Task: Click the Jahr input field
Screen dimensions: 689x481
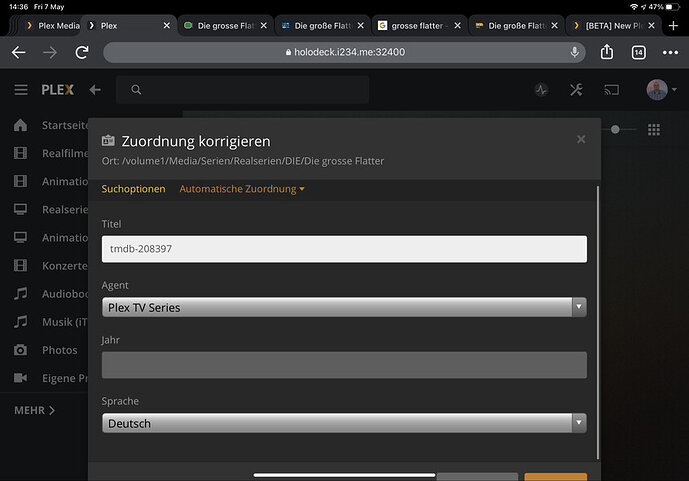Action: (x=344, y=365)
